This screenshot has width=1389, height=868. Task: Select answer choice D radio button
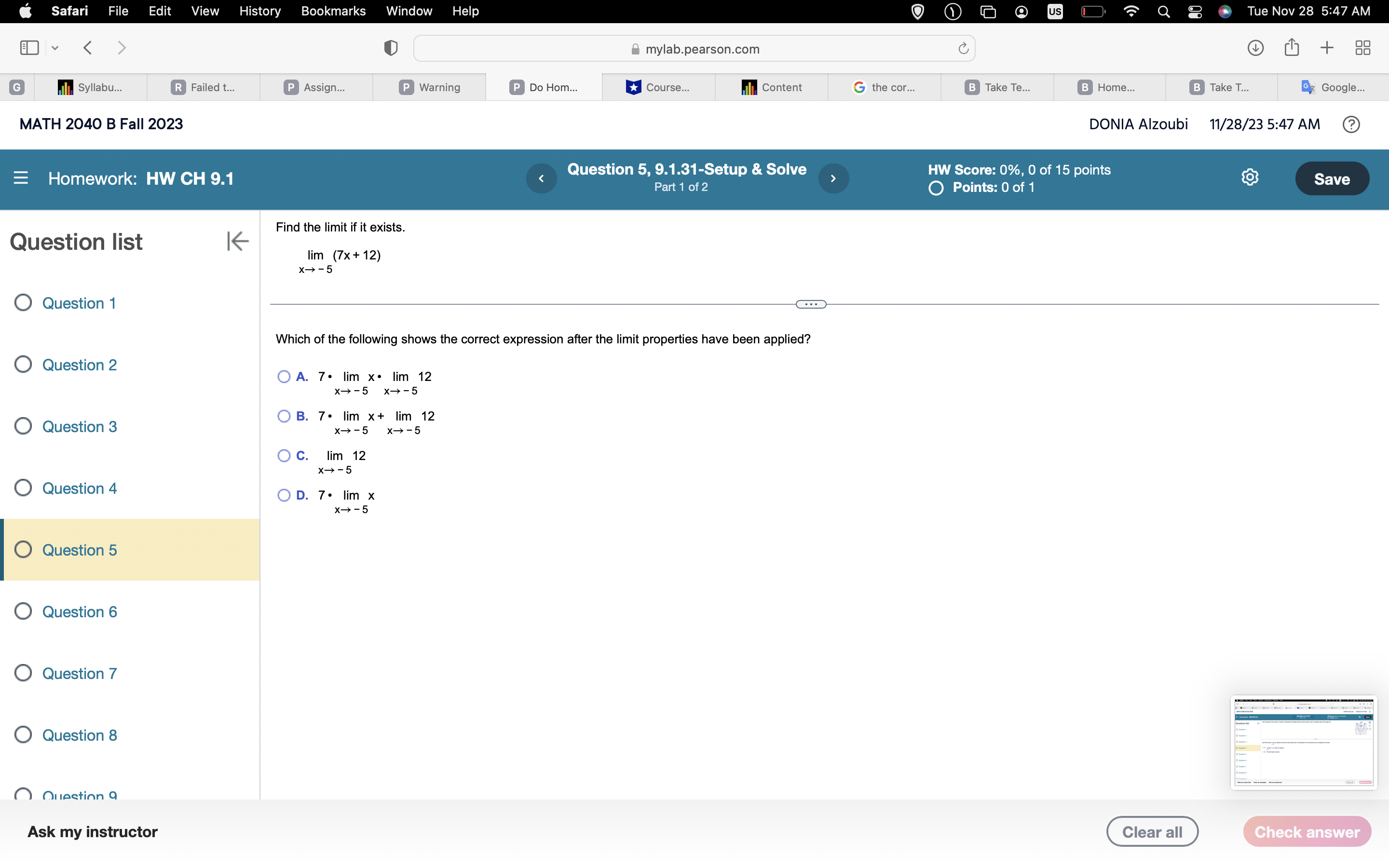[284, 495]
